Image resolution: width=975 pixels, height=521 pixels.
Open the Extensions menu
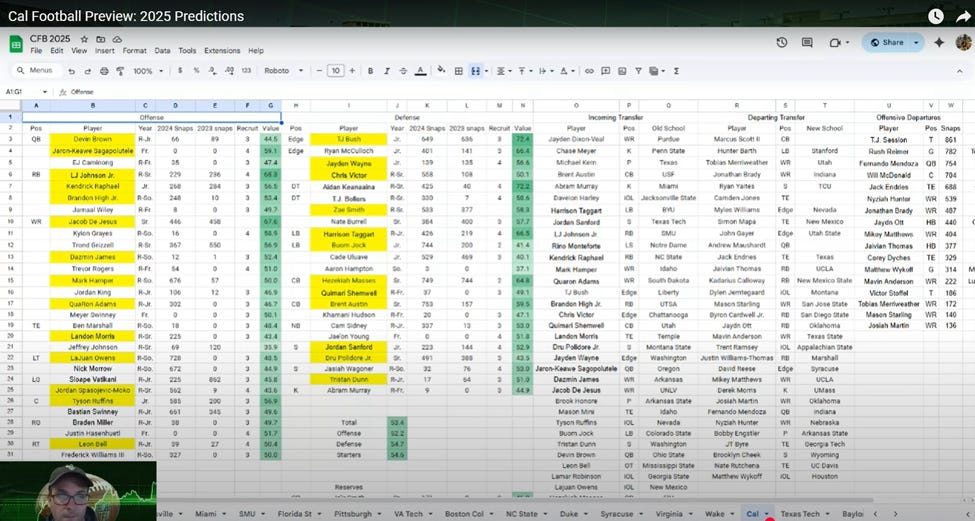(222, 51)
